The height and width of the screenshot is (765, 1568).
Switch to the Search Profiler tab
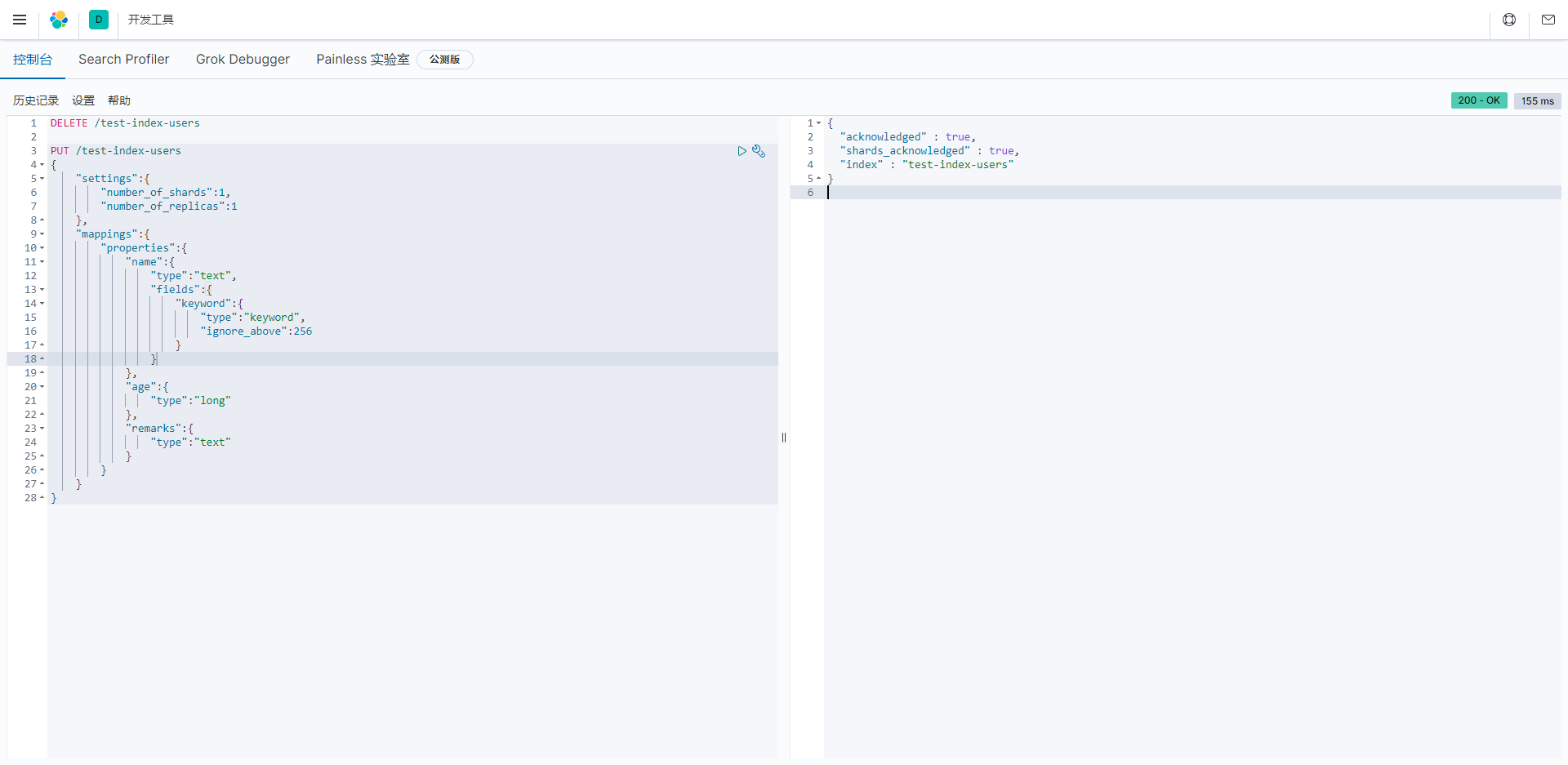click(124, 60)
